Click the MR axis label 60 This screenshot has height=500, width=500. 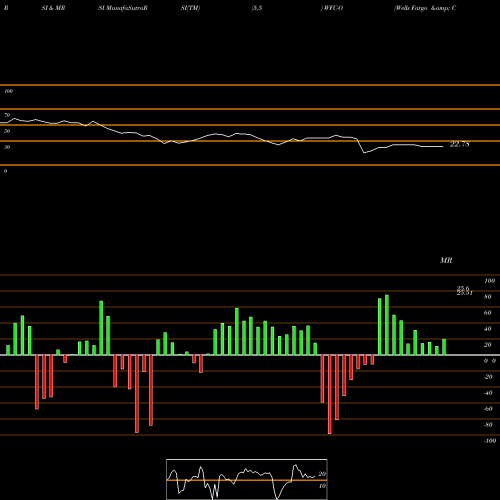pos(487,313)
